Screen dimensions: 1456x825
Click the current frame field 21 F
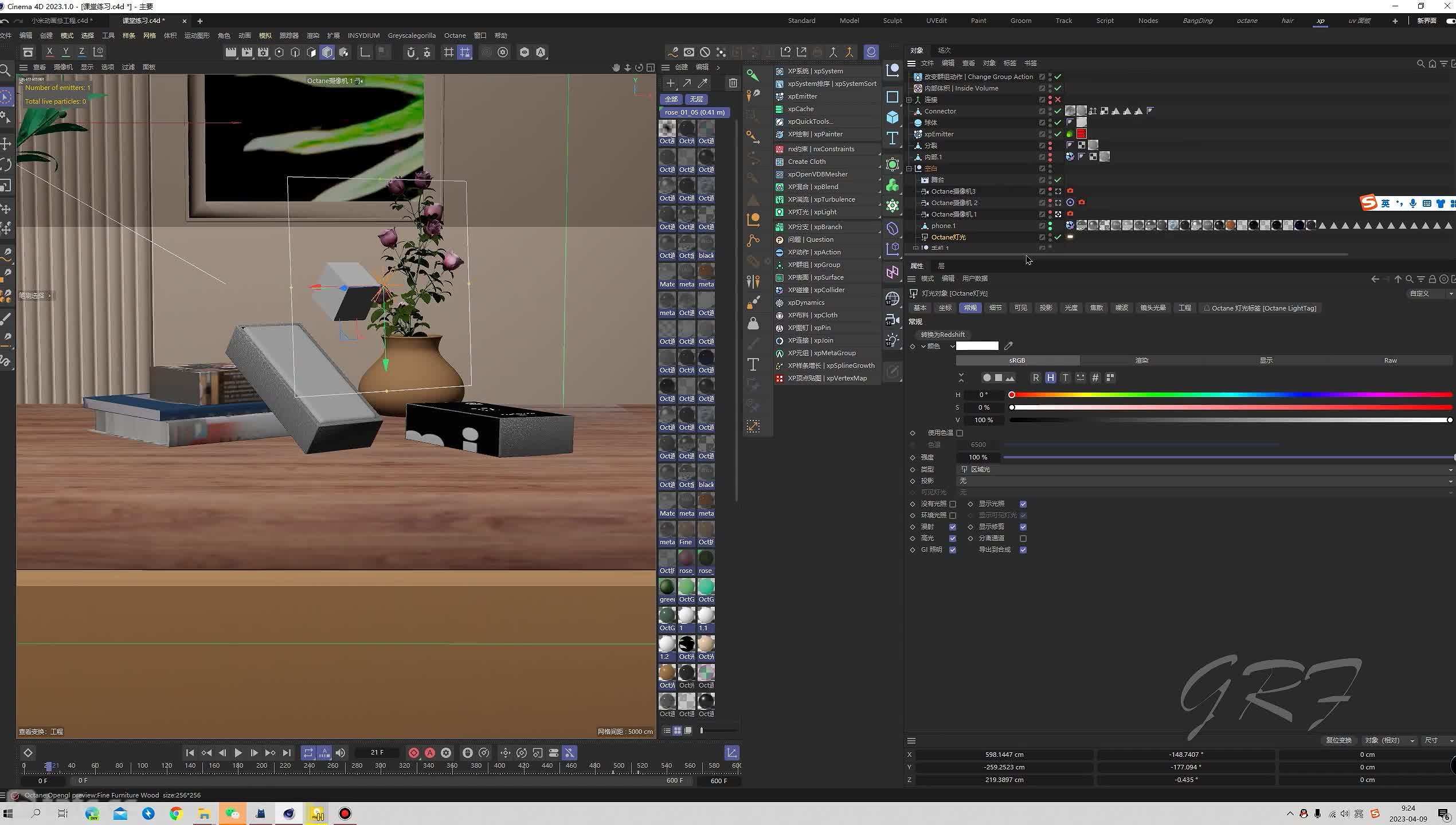pyautogui.click(x=377, y=752)
